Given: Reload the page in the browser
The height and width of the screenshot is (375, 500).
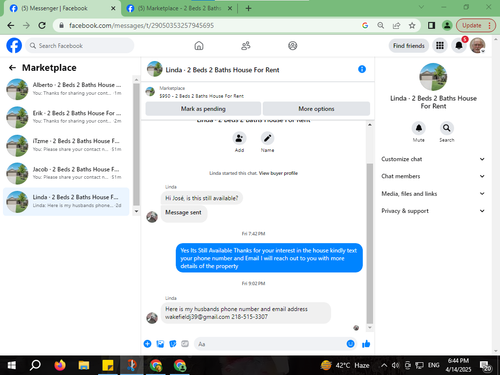Looking at the screenshot, I should pyautogui.click(x=42, y=25).
